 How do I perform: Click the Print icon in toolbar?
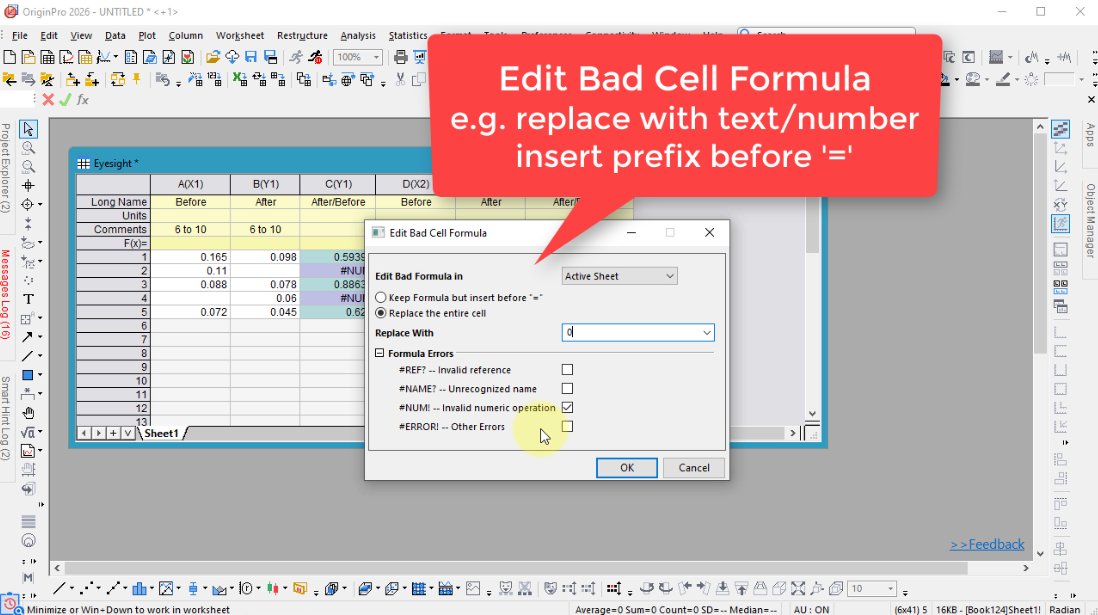tap(401, 57)
